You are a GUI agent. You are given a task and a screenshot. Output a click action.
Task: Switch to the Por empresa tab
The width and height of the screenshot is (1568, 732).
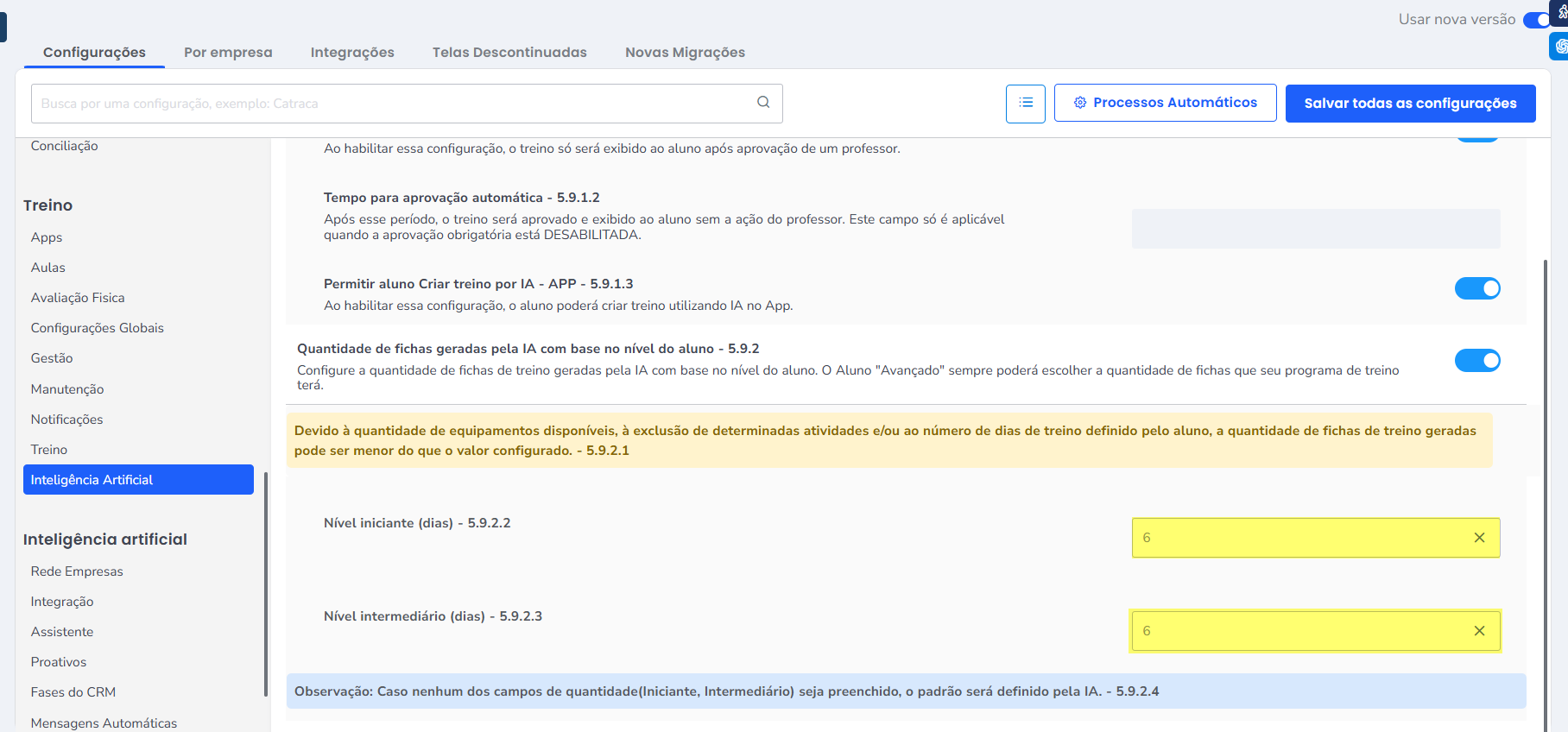pyautogui.click(x=228, y=53)
